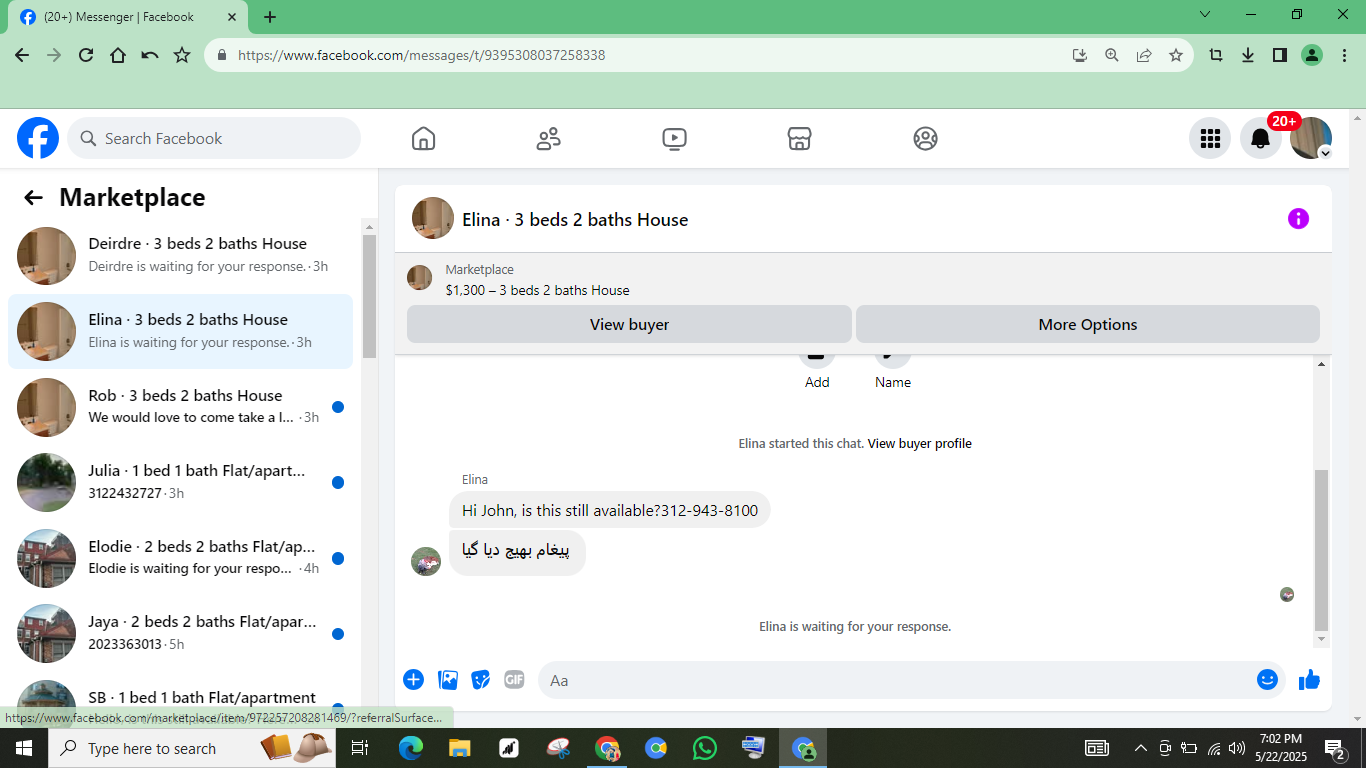Open the Facebook menu grid icon
Viewport: 1366px width, 768px height.
[x=1210, y=138]
